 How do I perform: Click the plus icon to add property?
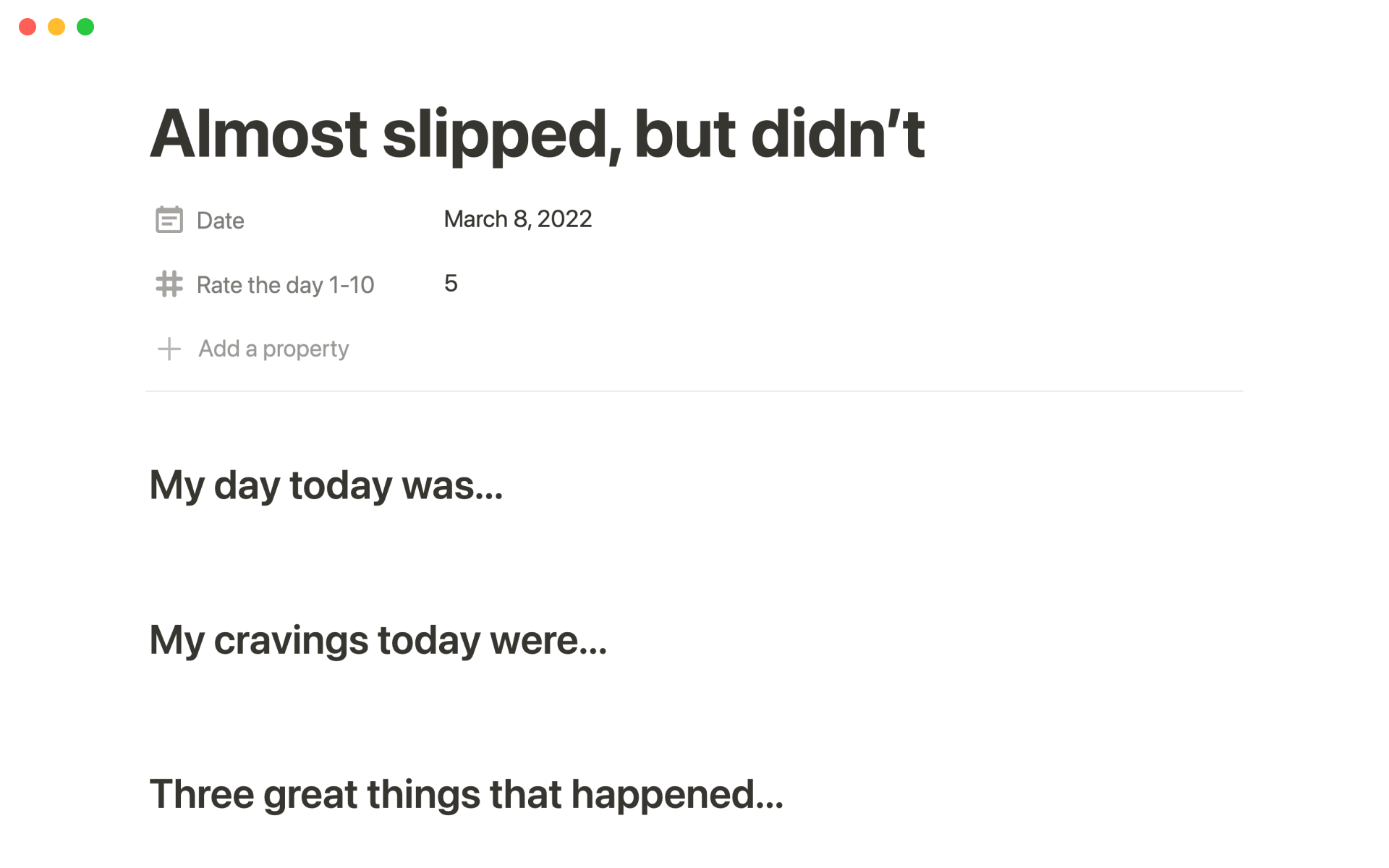169,349
